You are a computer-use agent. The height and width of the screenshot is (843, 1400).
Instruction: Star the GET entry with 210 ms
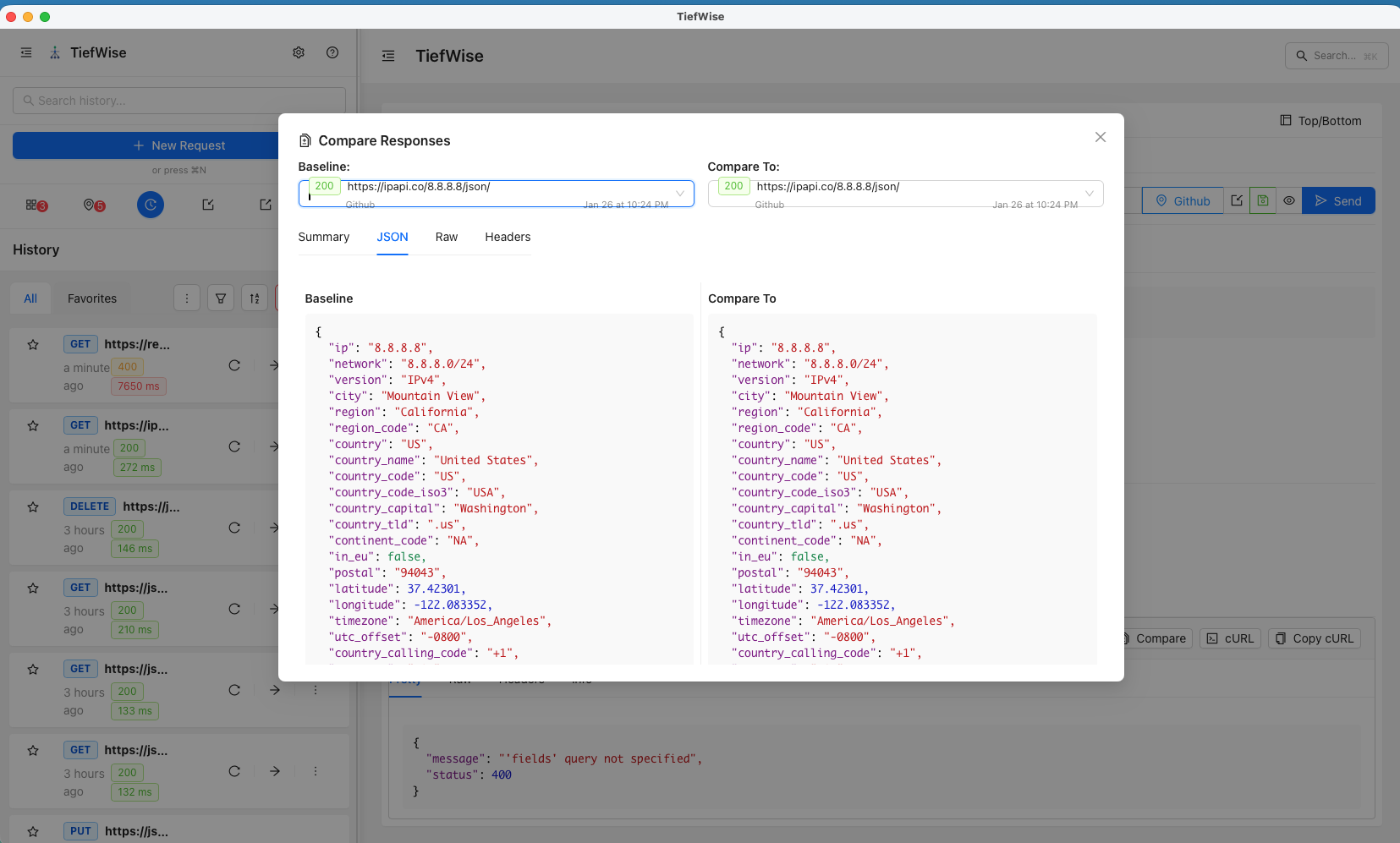click(x=33, y=588)
